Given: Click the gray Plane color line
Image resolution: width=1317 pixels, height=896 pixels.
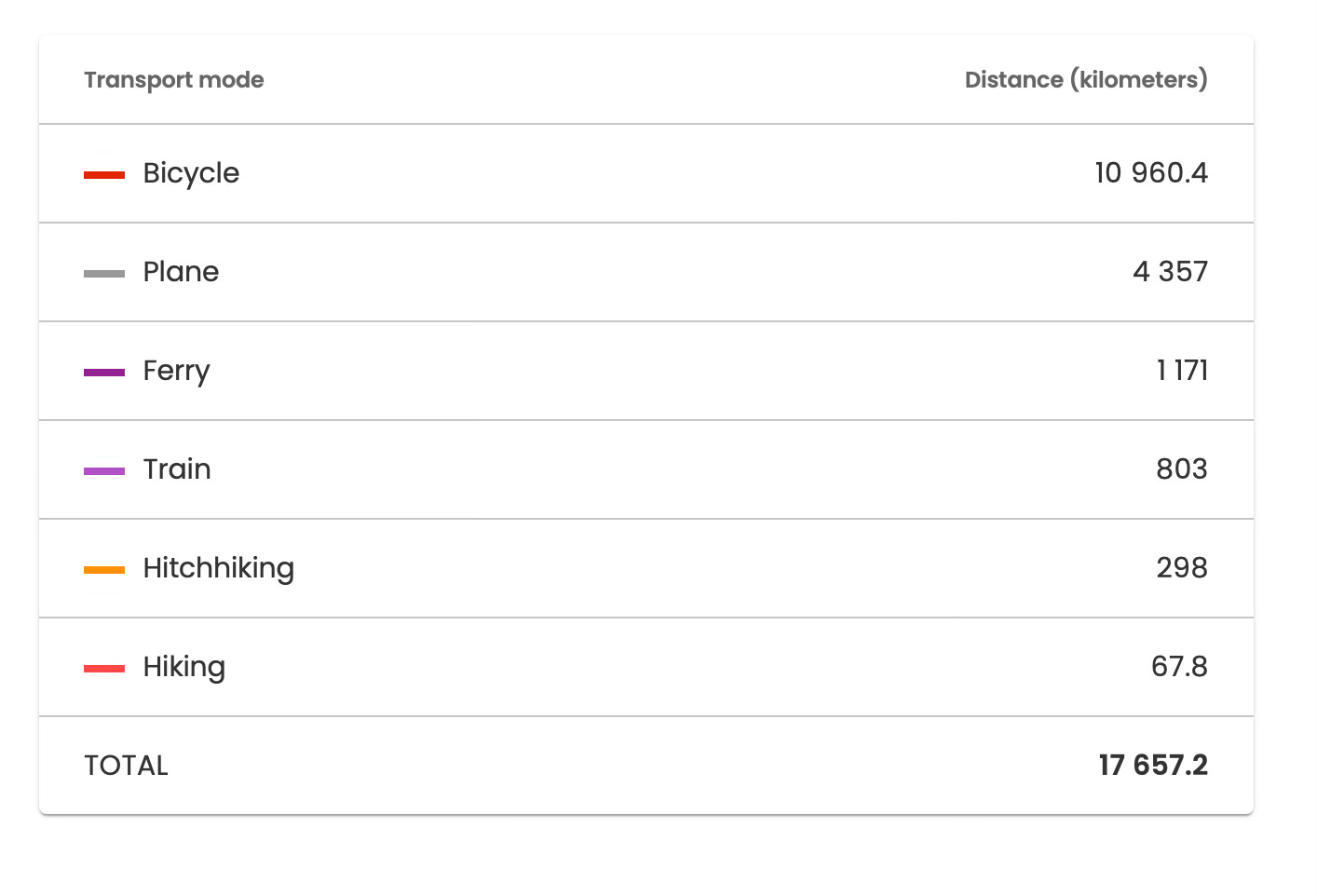Looking at the screenshot, I should click(103, 273).
